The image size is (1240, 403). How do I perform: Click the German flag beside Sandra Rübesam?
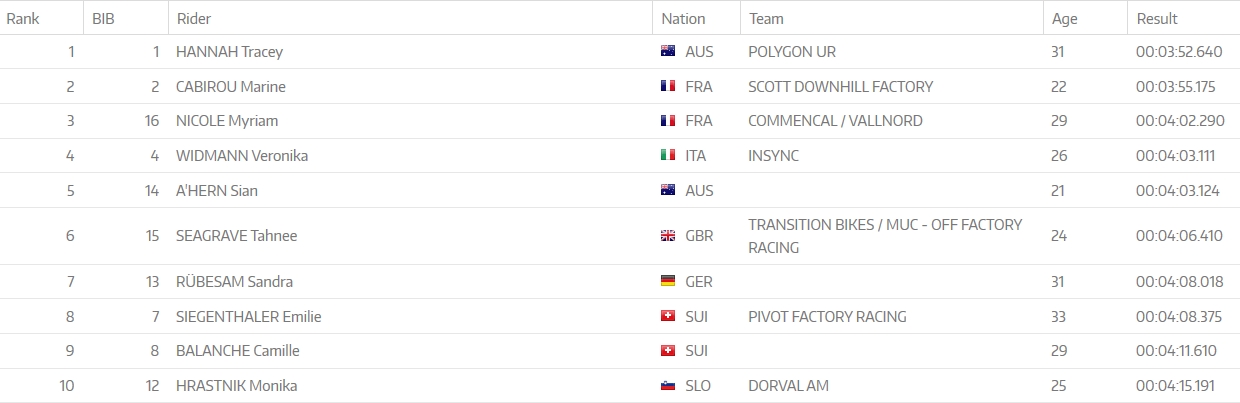pyautogui.click(x=668, y=282)
